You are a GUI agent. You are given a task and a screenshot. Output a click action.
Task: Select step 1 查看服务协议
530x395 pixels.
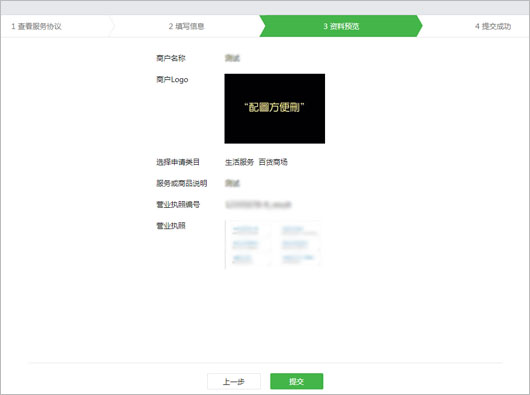(x=36, y=26)
